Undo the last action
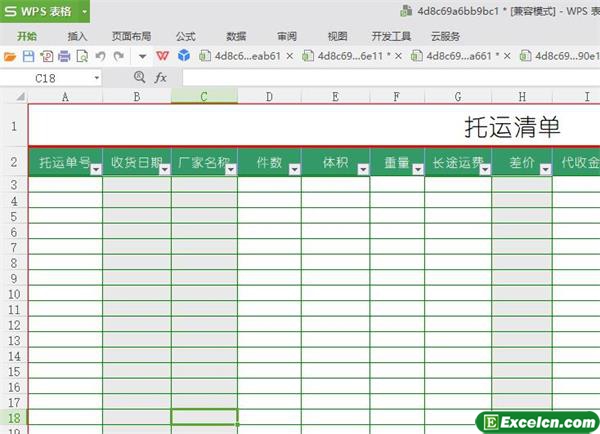The width and height of the screenshot is (600, 434). click(100, 56)
